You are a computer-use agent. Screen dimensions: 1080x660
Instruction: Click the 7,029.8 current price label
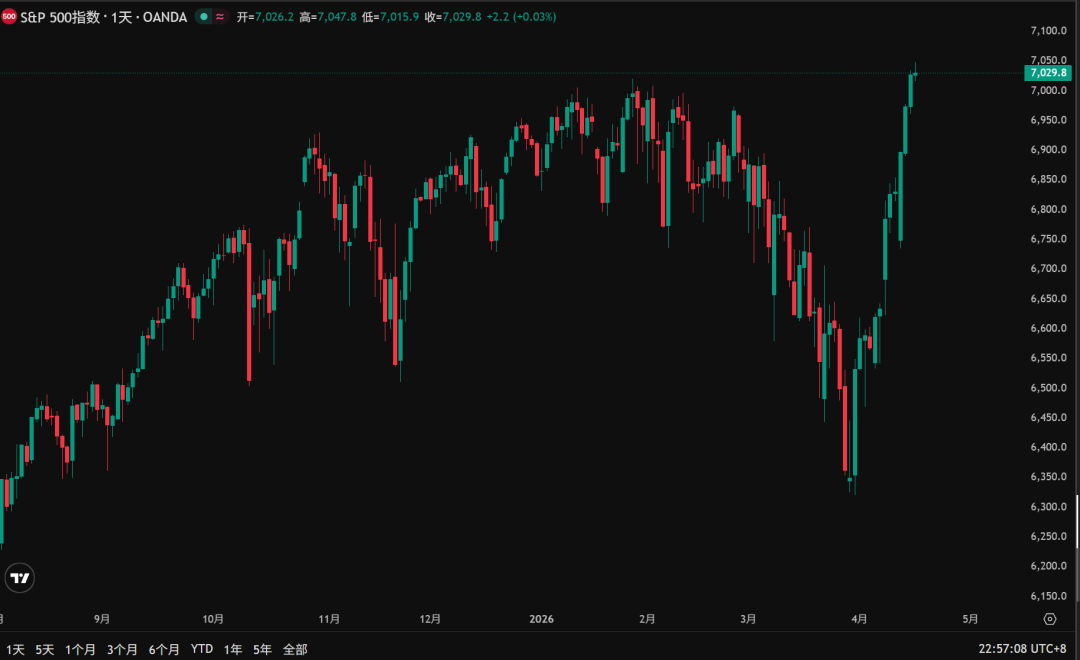pos(1047,73)
